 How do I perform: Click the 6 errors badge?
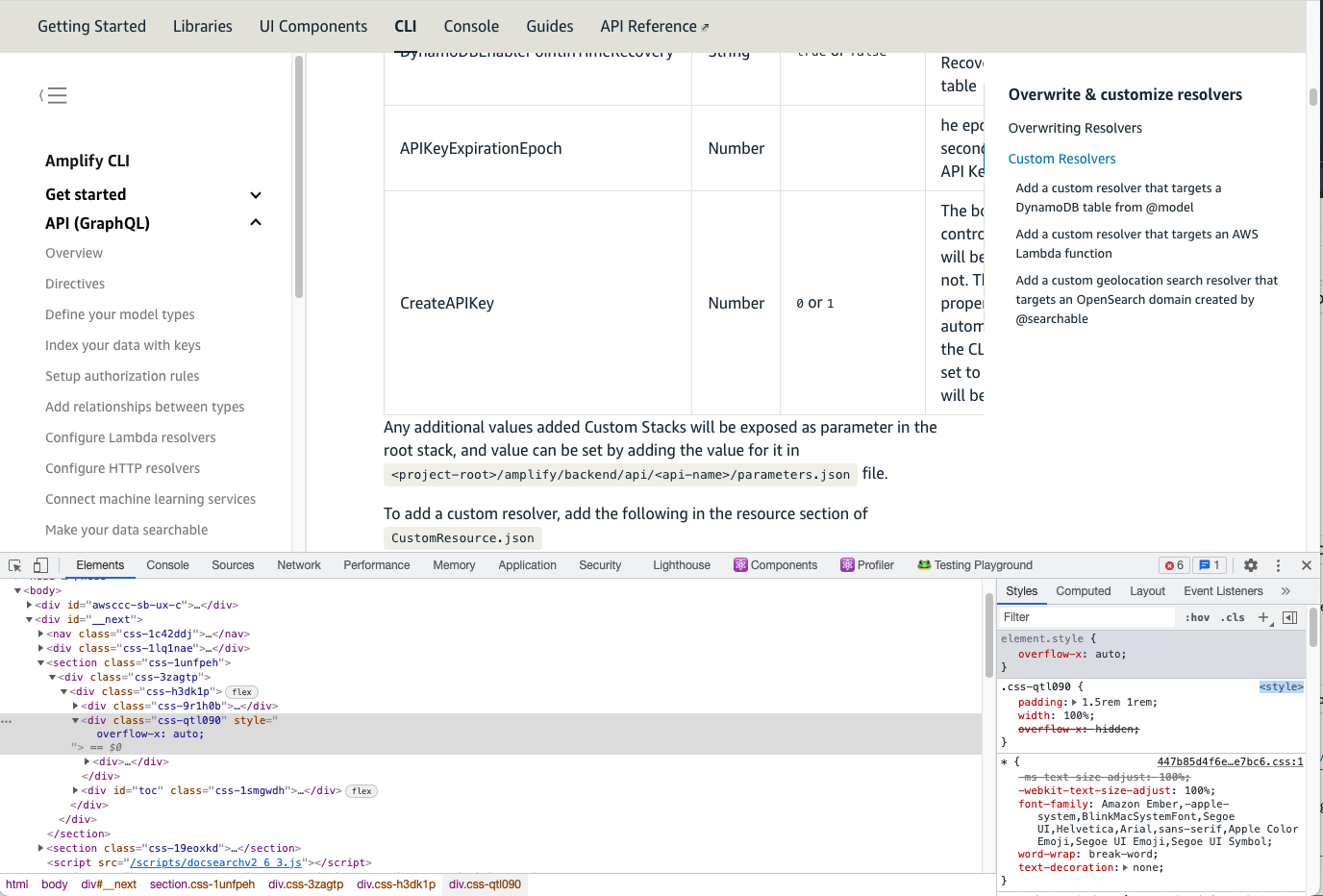pyautogui.click(x=1173, y=565)
